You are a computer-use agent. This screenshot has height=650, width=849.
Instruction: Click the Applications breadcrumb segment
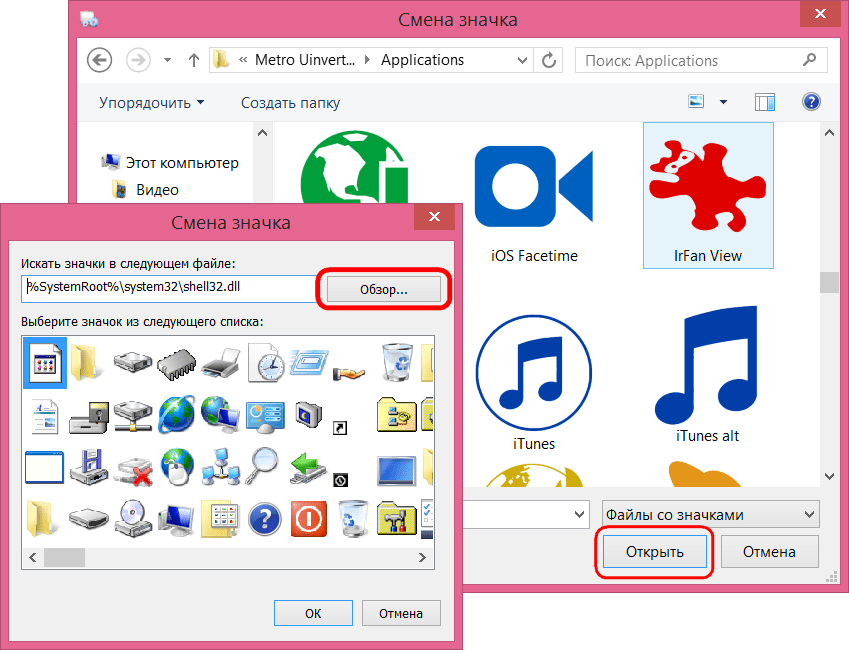pos(422,60)
